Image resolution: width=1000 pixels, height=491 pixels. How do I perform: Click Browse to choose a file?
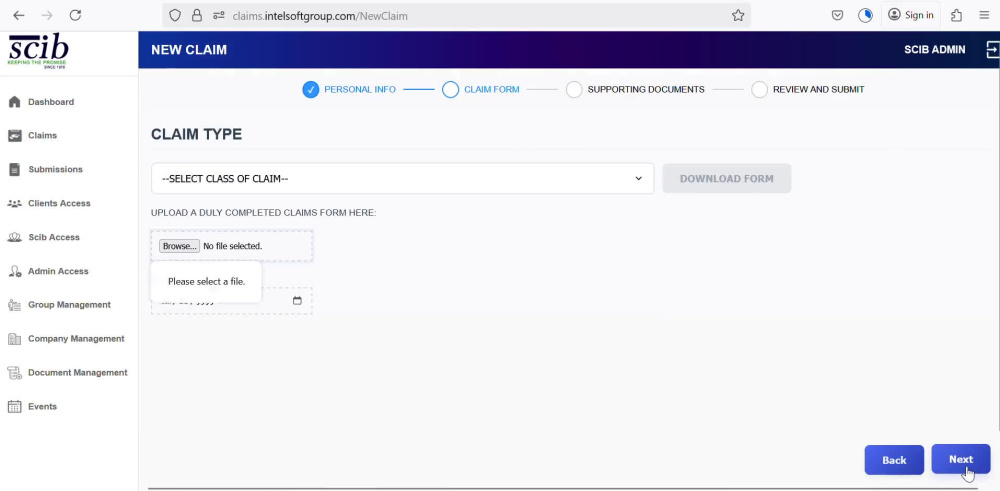pos(179,246)
